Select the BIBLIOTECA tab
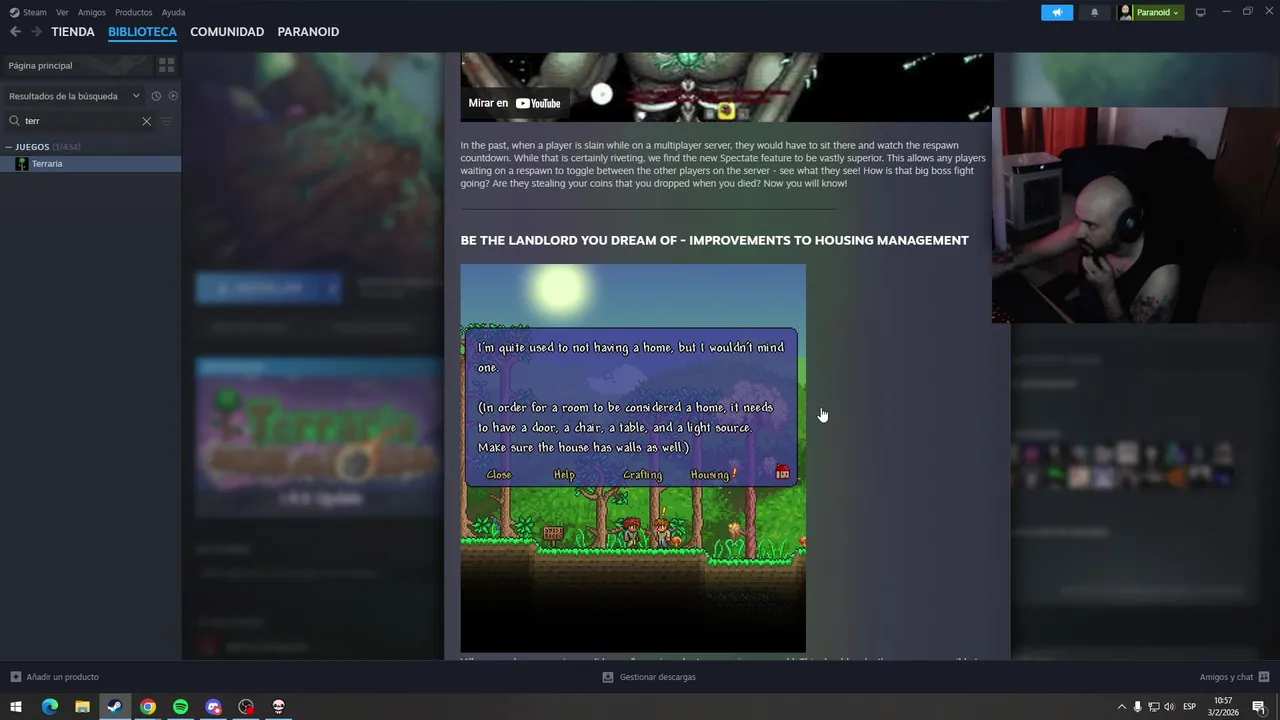Viewport: 1280px width, 720px height. click(142, 32)
